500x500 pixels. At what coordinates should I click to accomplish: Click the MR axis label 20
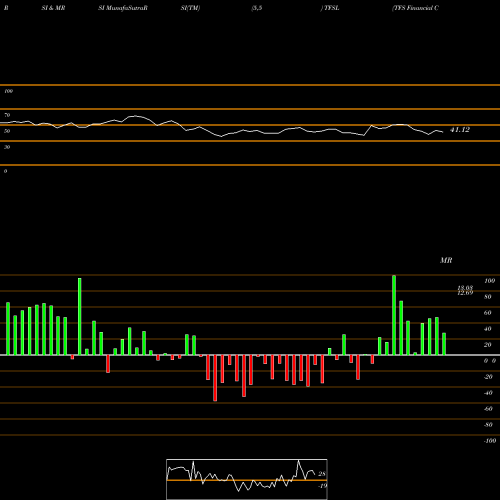(x=488, y=345)
